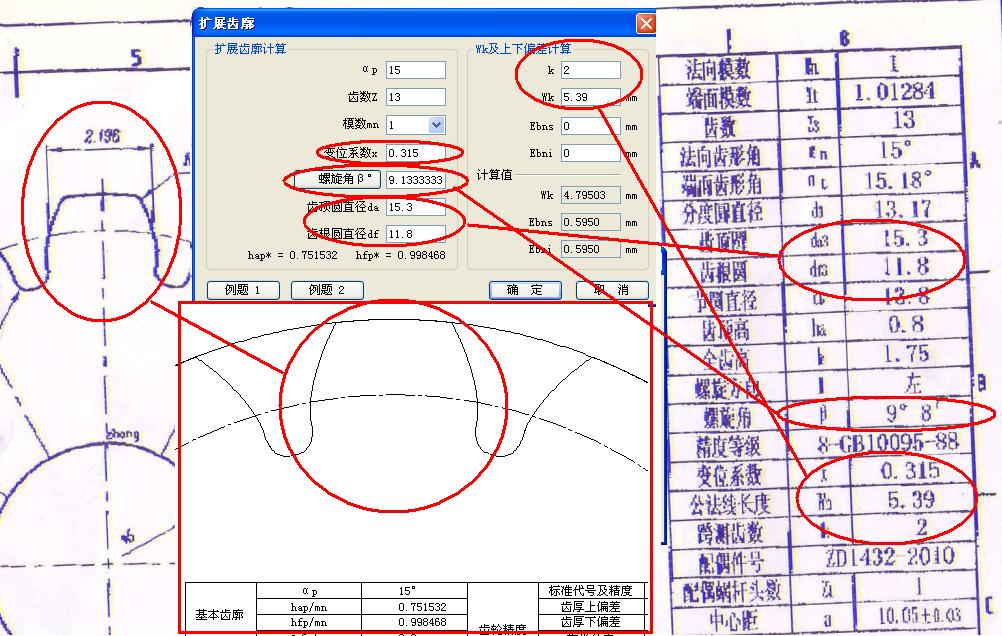
Task: Click the 10.05±0.03 center distance cell
Action: [919, 615]
